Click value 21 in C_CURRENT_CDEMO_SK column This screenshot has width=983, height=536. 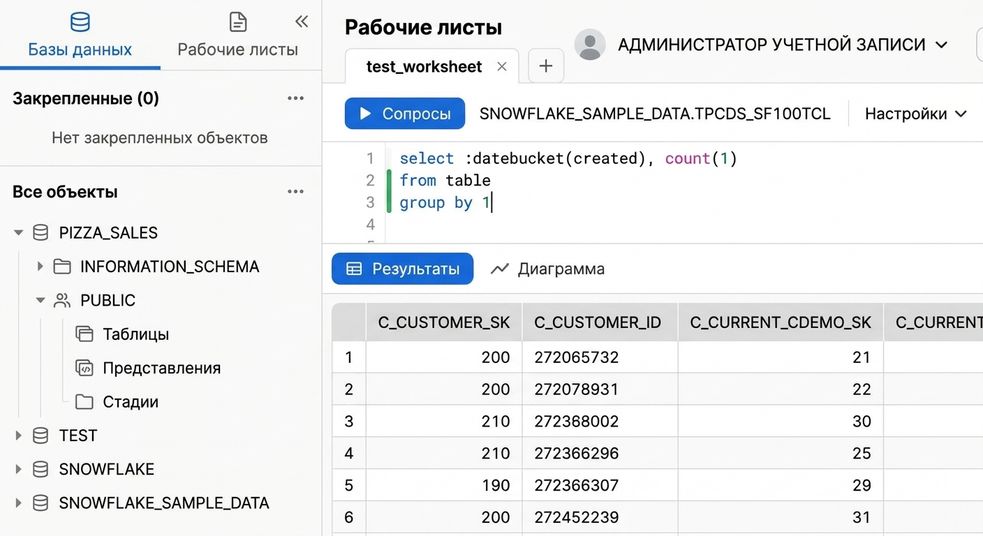pos(861,357)
